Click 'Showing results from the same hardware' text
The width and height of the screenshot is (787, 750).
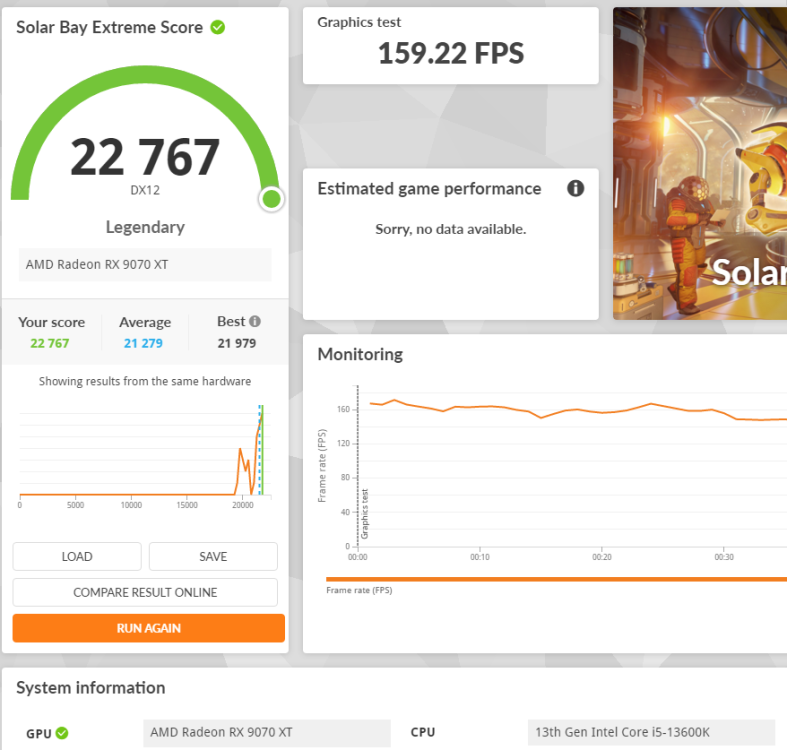tap(145, 382)
